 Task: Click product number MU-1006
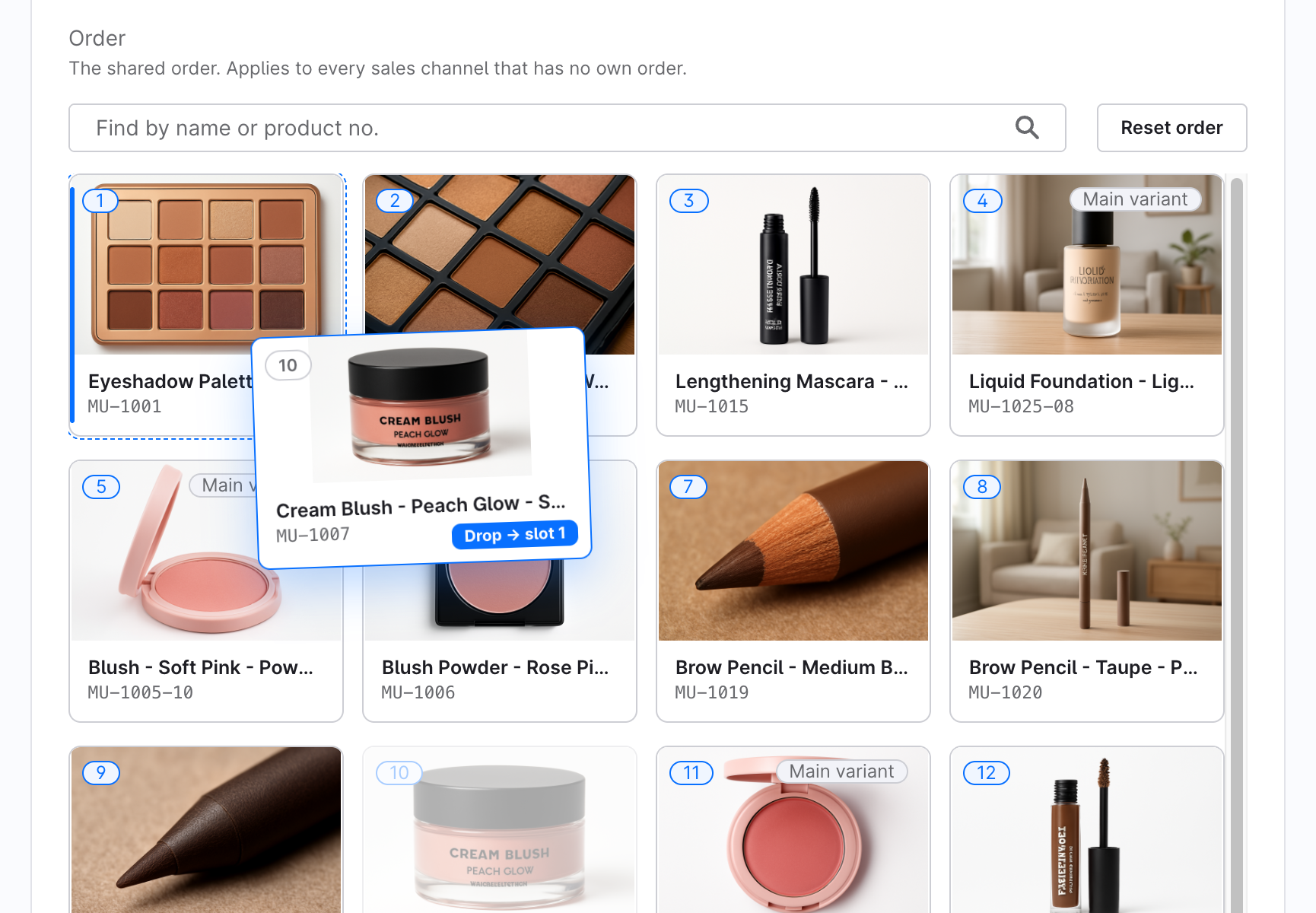[418, 692]
